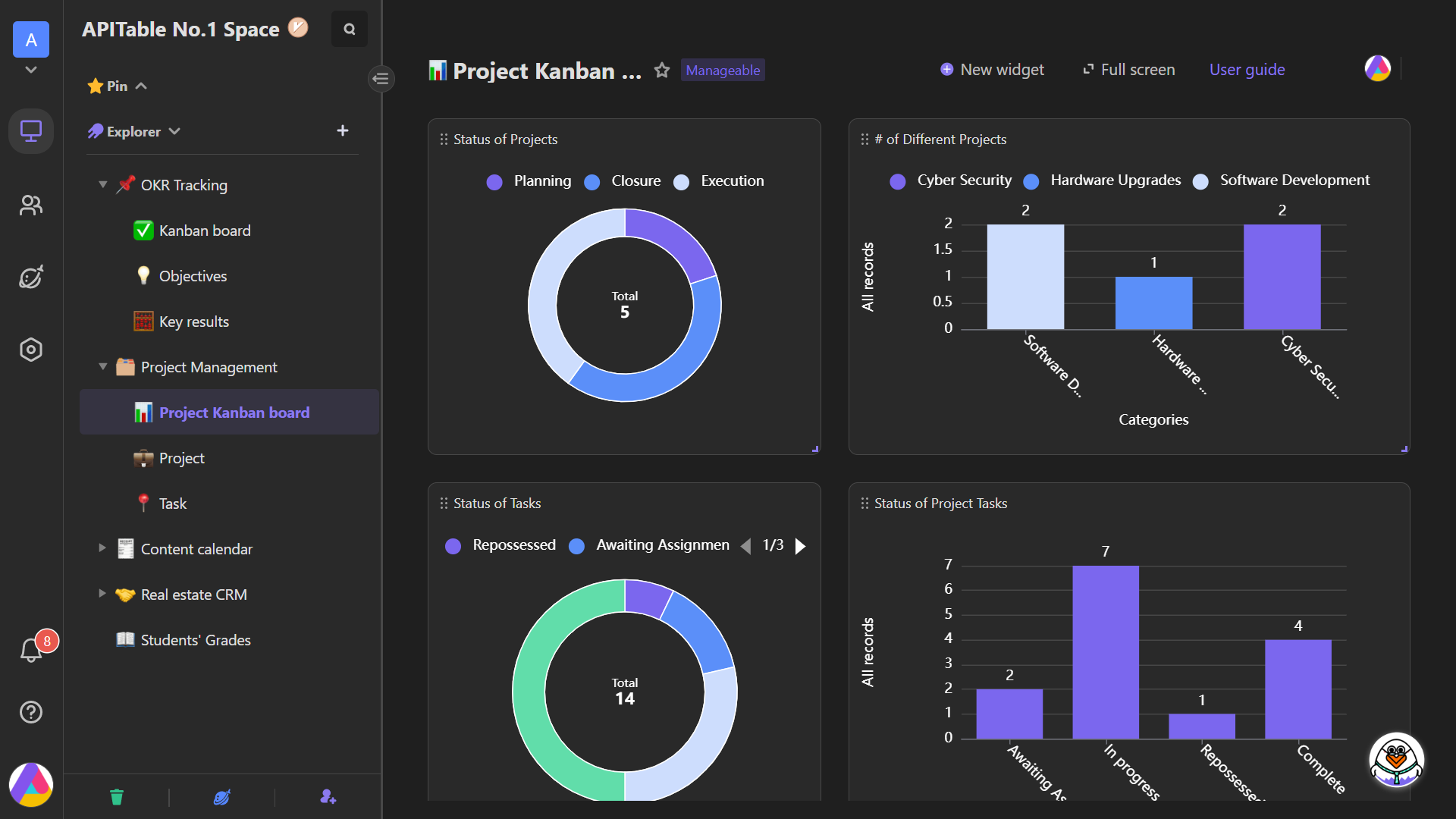Invite members with add-person icon

[328, 797]
